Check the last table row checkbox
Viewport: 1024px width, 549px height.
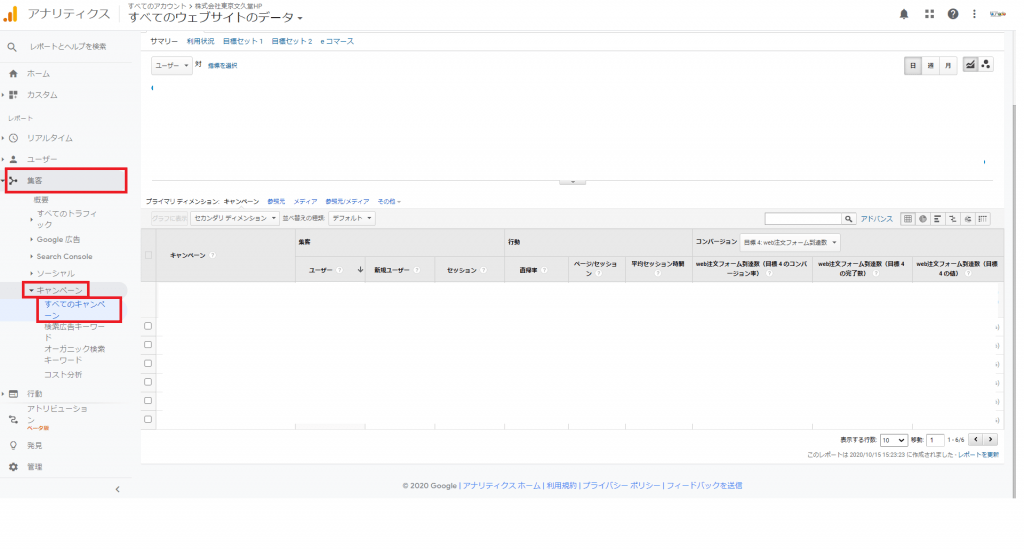(148, 419)
